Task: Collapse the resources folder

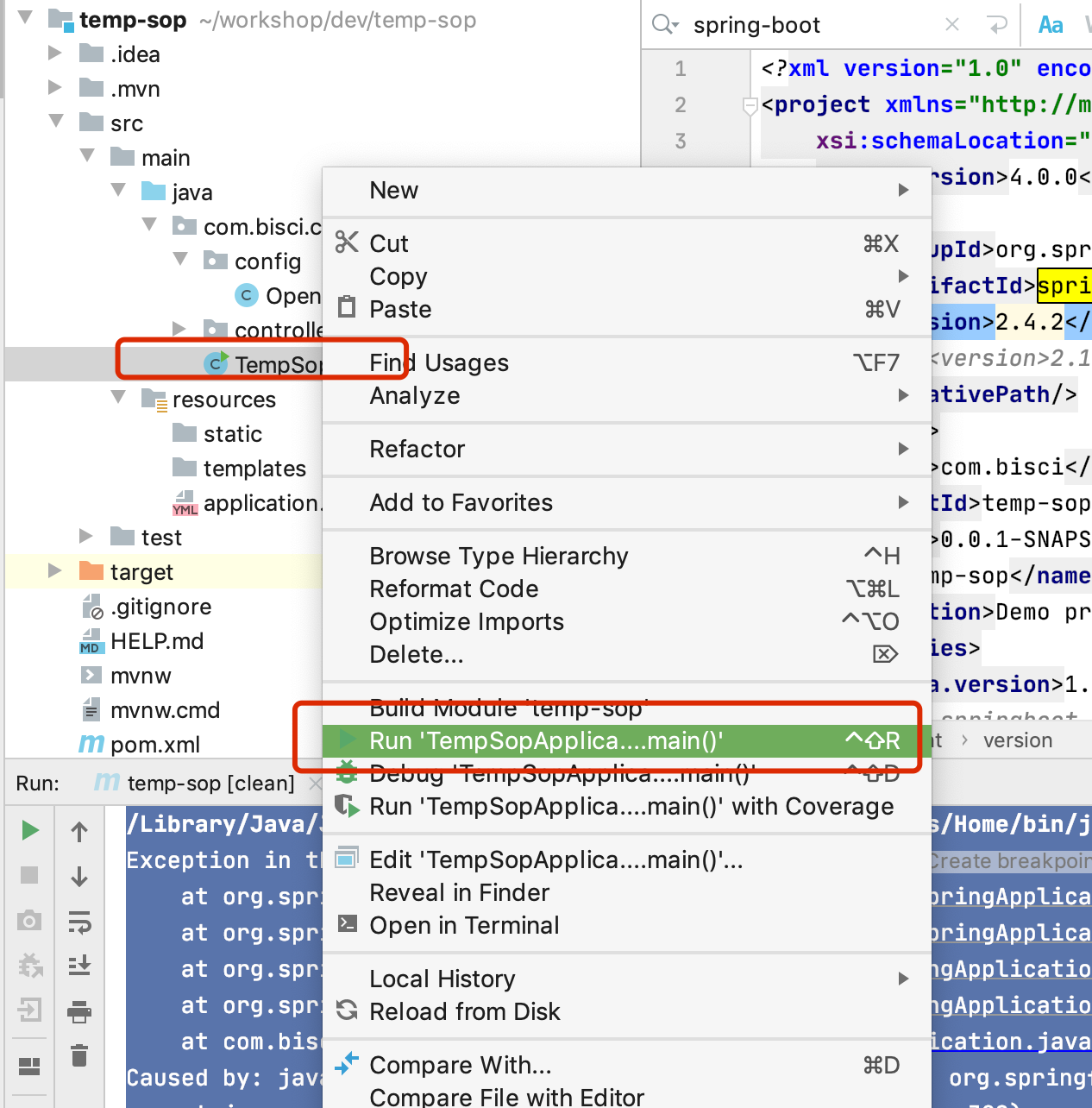Action: tap(117, 399)
